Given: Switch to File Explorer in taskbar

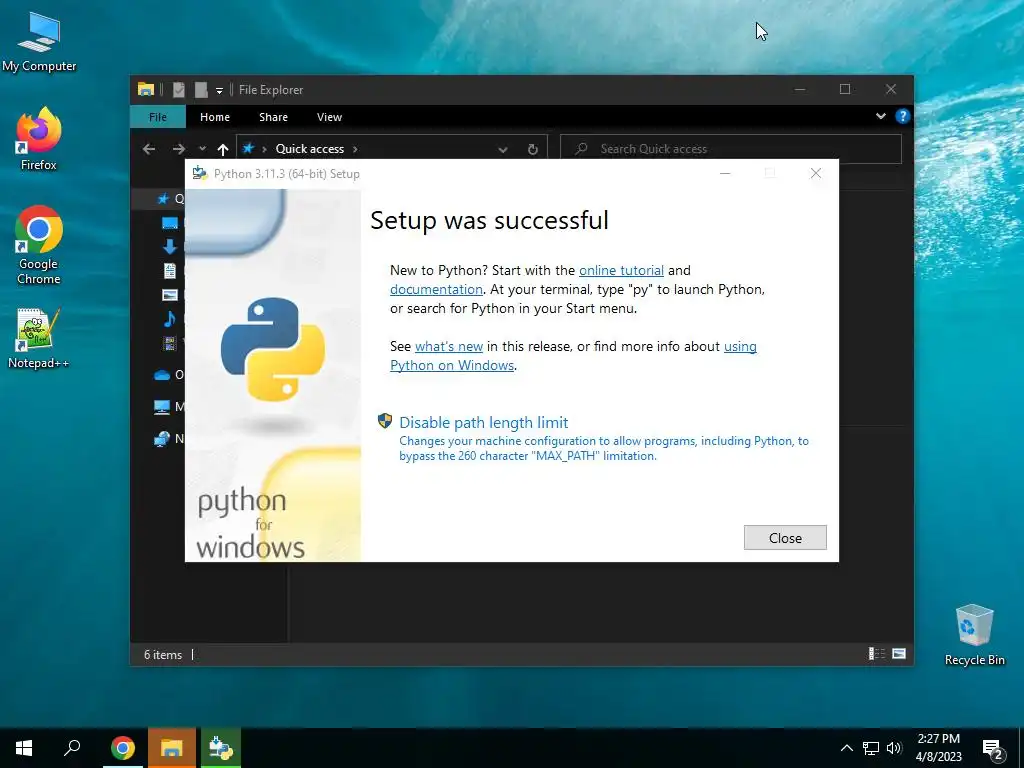Looking at the screenshot, I should tap(172, 748).
